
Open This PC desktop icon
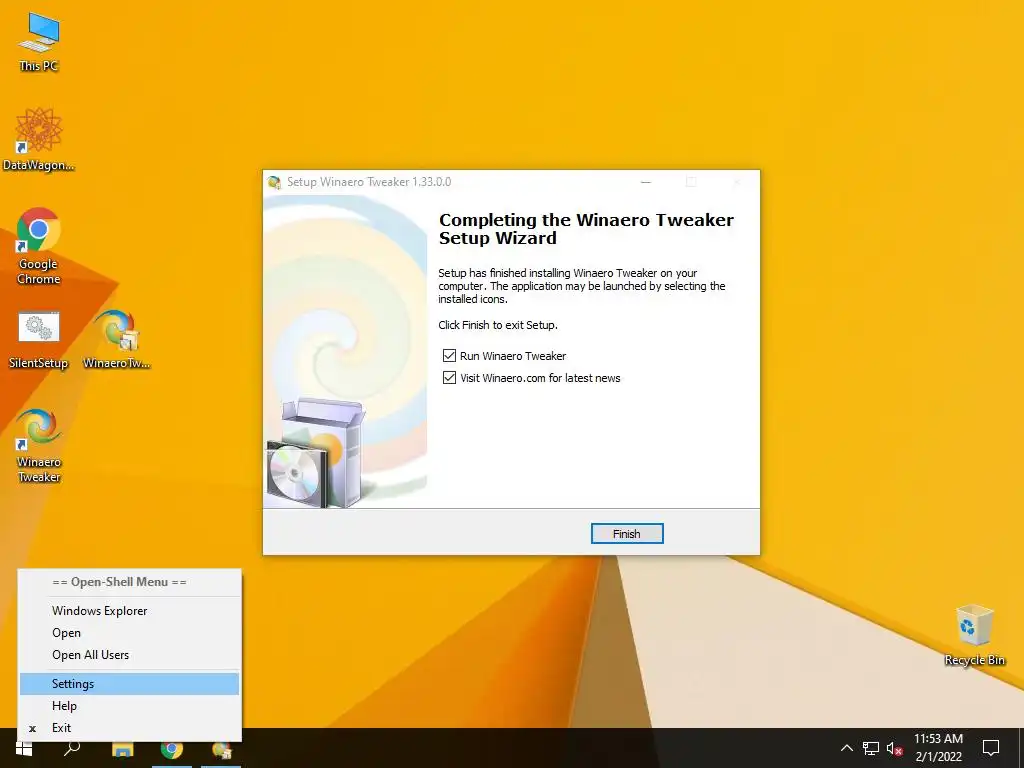(x=39, y=42)
